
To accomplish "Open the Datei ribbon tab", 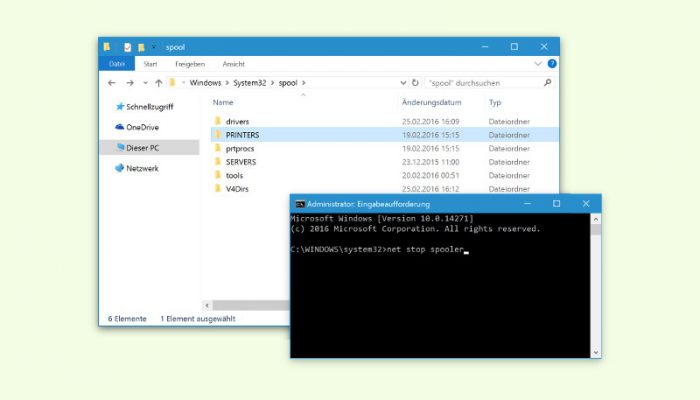I will (x=117, y=64).
